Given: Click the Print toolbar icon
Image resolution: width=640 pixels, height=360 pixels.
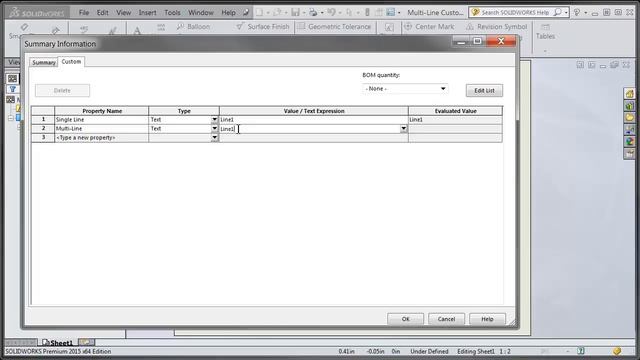Looking at the screenshot, I should tap(313, 13).
